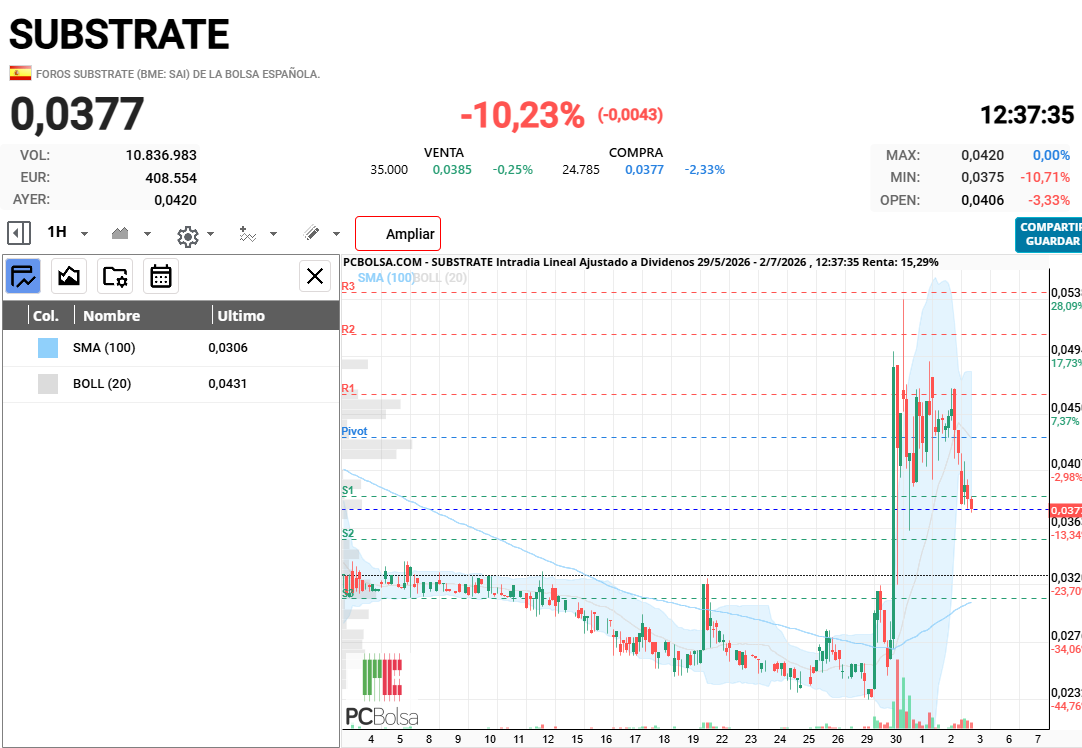This screenshot has width=1082, height=748.
Task: Select the drawing pencil tool icon
Action: [x=312, y=233]
